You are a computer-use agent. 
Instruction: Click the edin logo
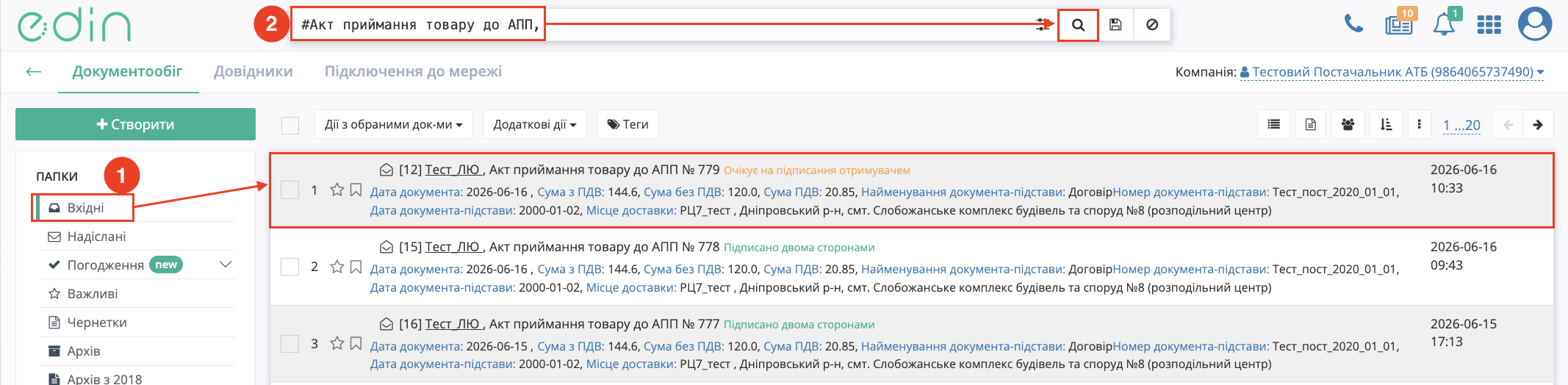[x=74, y=25]
